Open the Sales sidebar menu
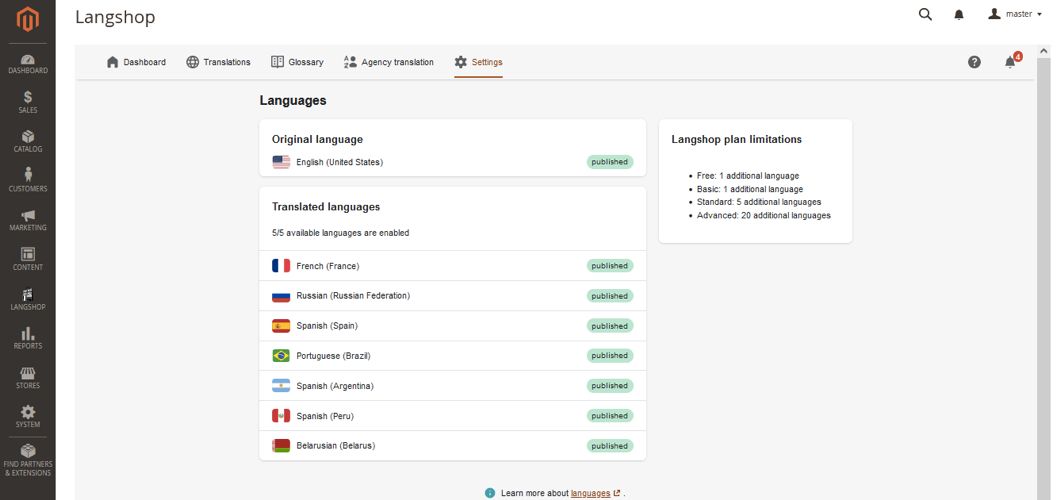Image resolution: width=1056 pixels, height=500 pixels. pos(28,102)
